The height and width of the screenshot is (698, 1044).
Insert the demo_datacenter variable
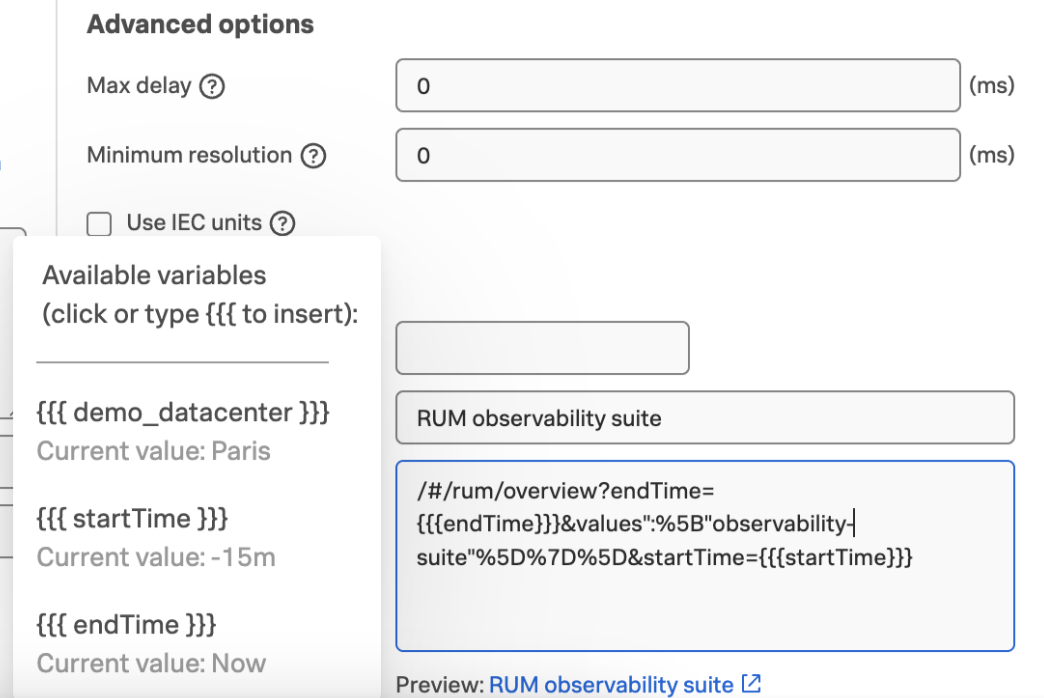pos(183,412)
